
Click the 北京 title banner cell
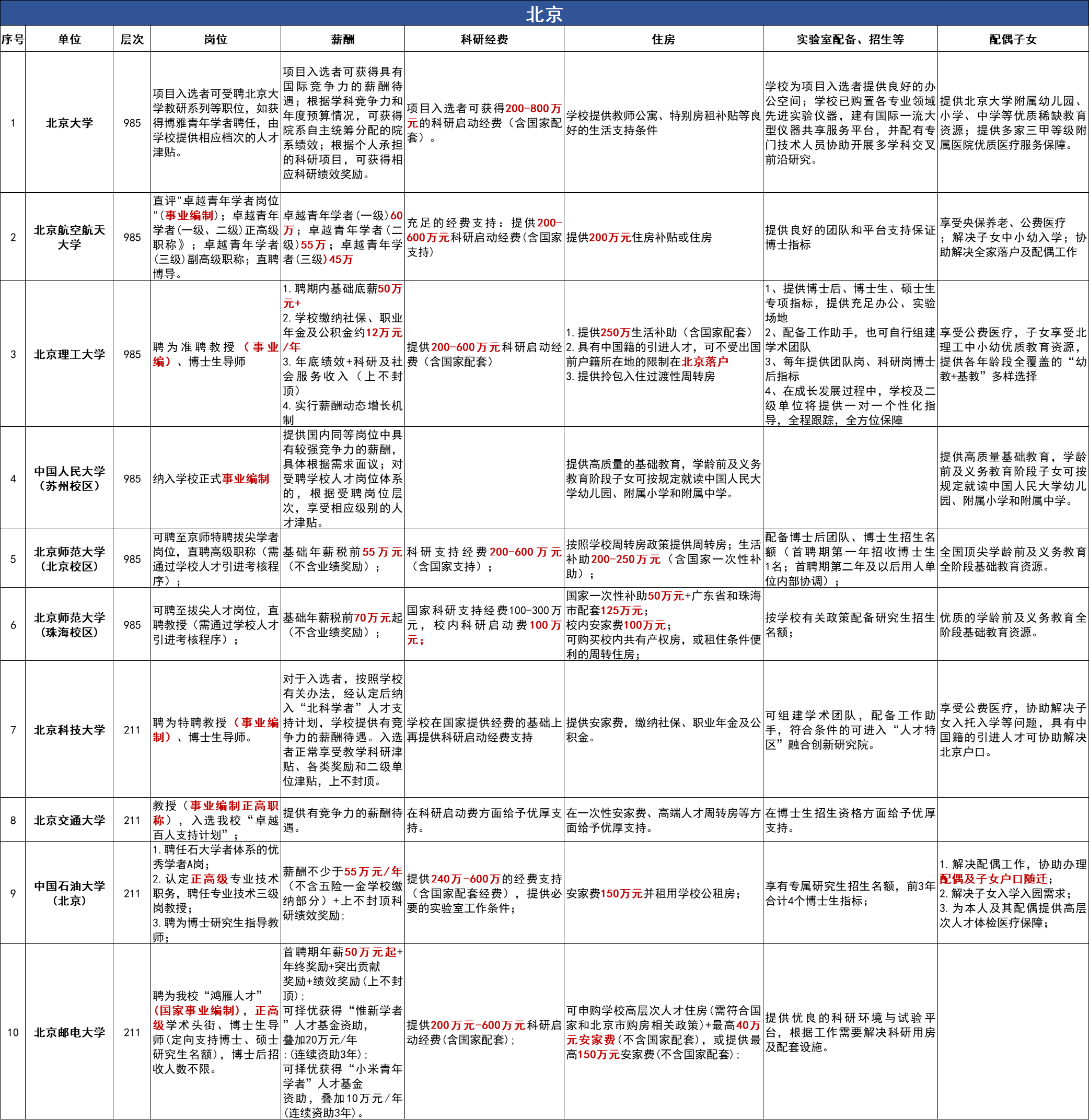pyautogui.click(x=544, y=14)
